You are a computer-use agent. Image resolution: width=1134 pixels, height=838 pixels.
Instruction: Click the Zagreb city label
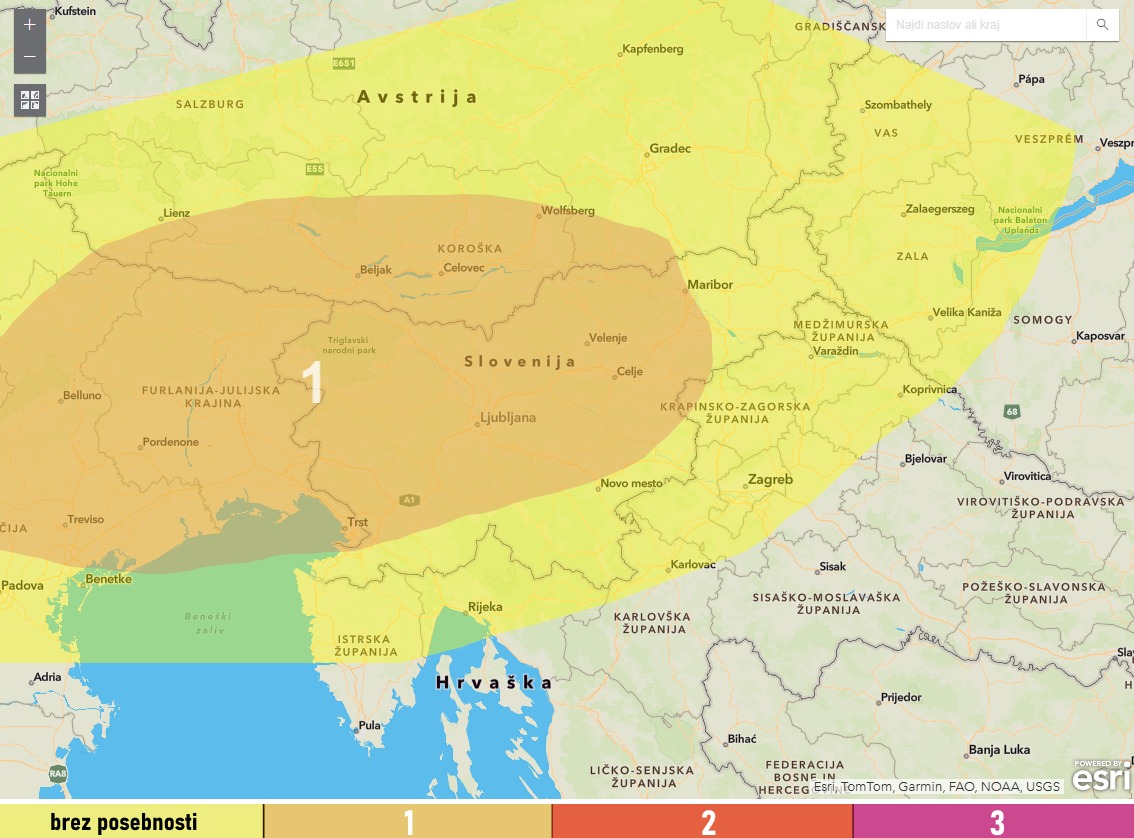click(x=770, y=480)
